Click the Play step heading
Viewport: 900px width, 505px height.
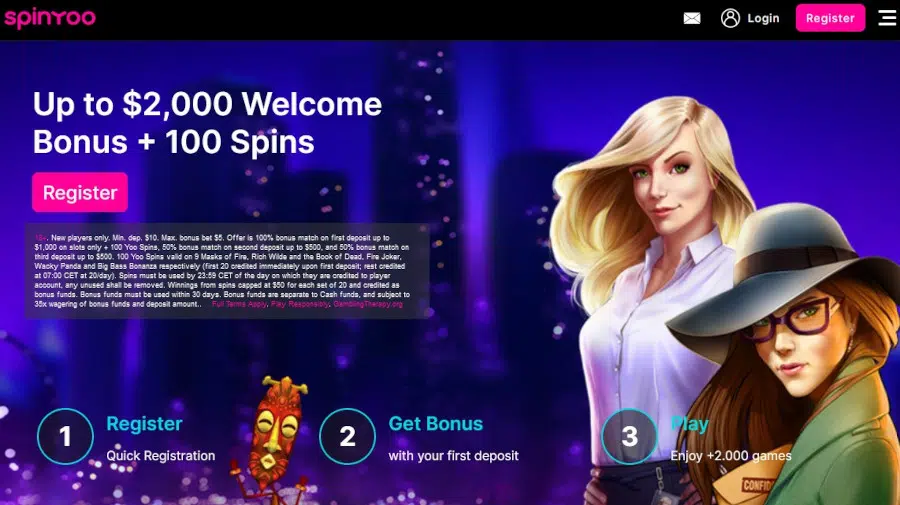tap(689, 424)
